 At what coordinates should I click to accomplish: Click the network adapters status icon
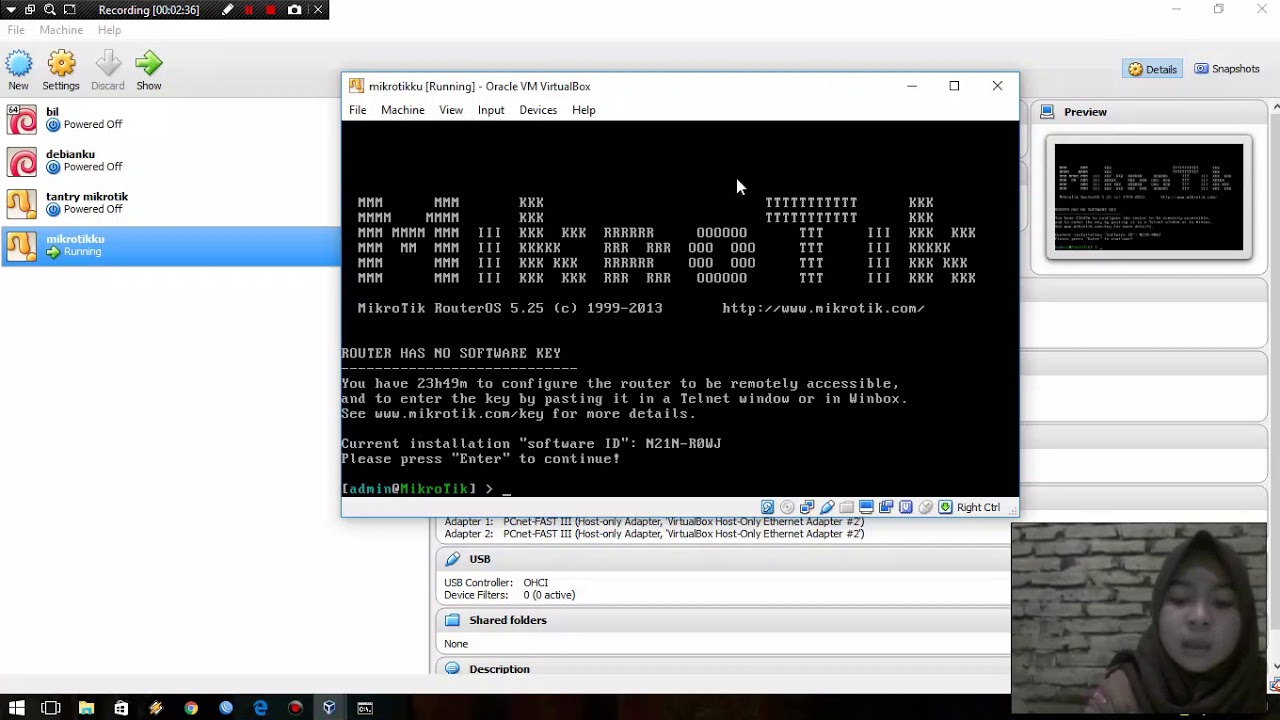coord(807,507)
